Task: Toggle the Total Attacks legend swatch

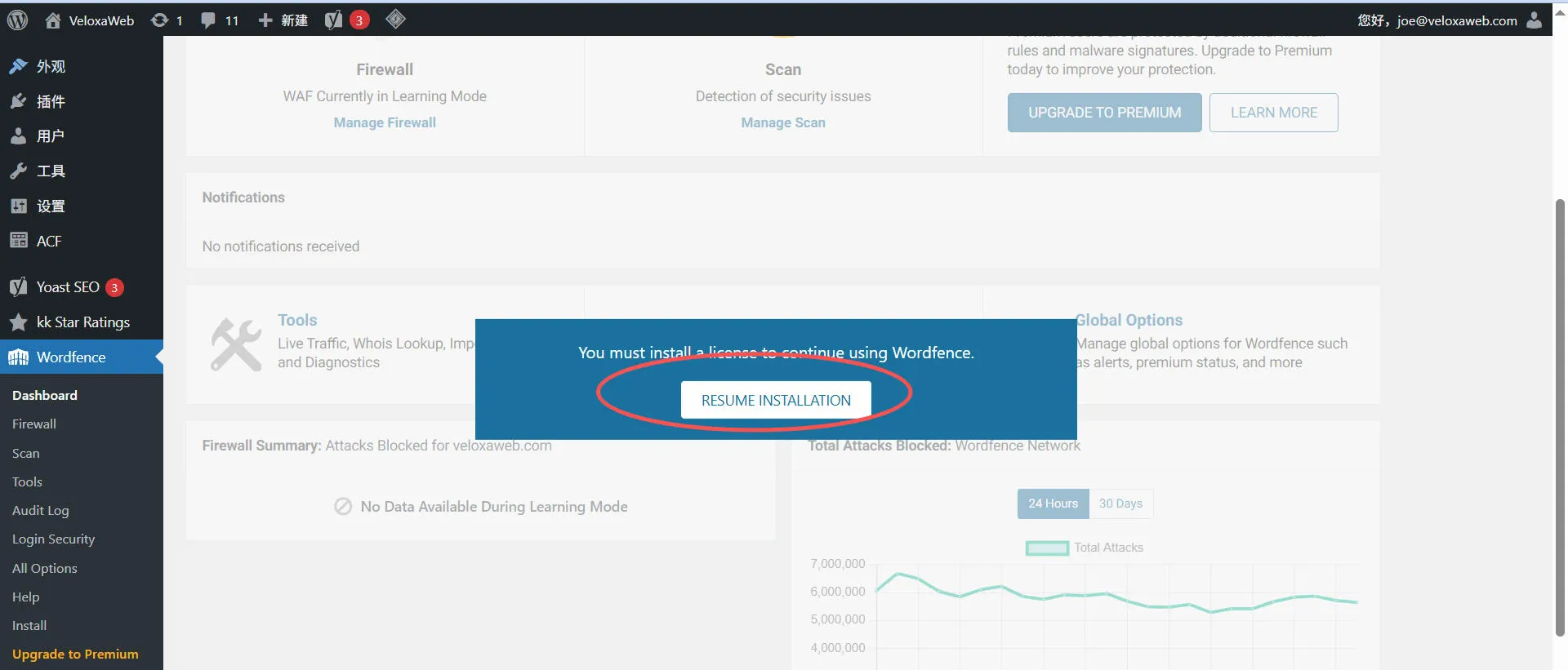Action: (x=1047, y=548)
